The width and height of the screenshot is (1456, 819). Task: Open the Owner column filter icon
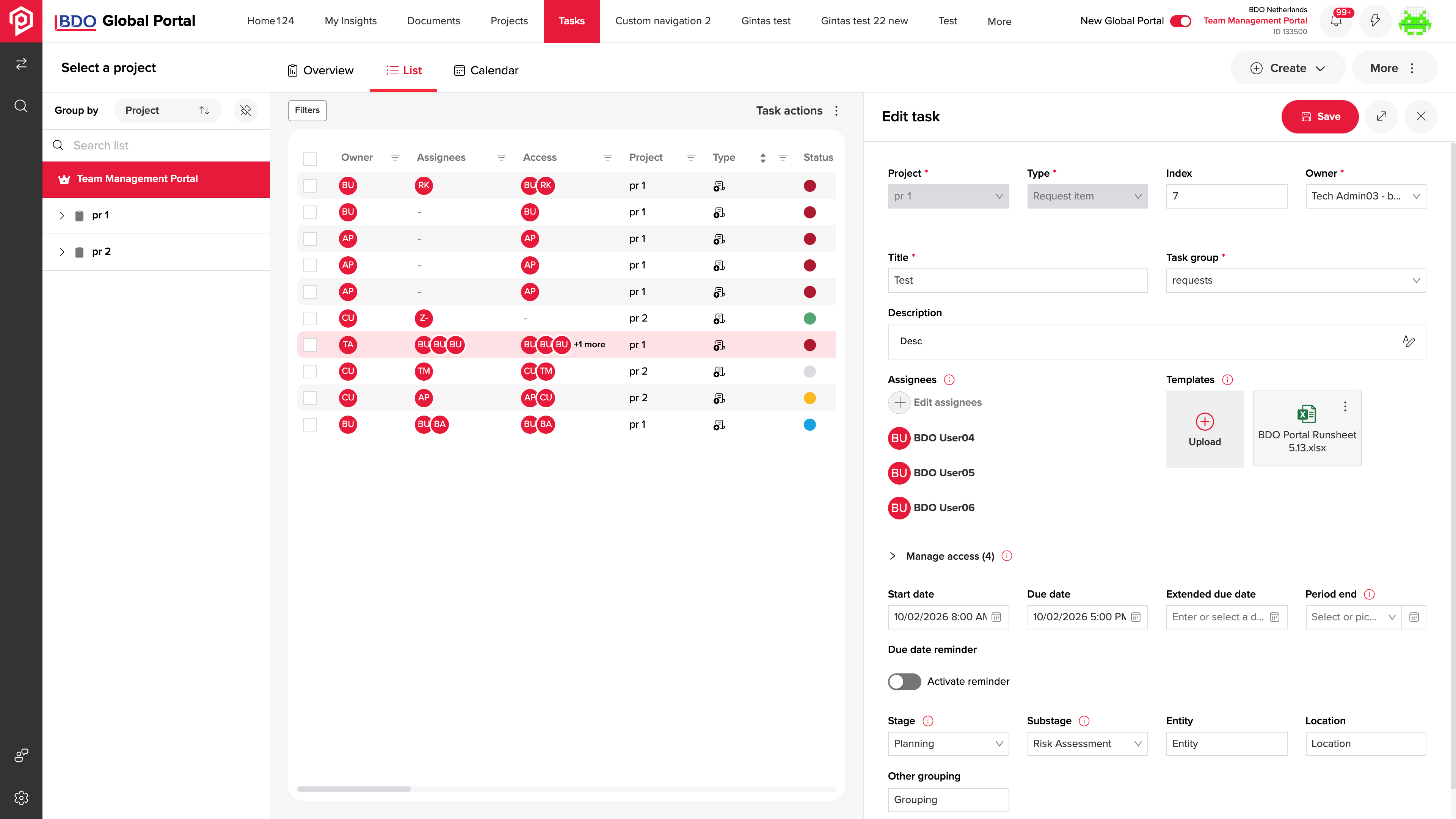[395, 158]
